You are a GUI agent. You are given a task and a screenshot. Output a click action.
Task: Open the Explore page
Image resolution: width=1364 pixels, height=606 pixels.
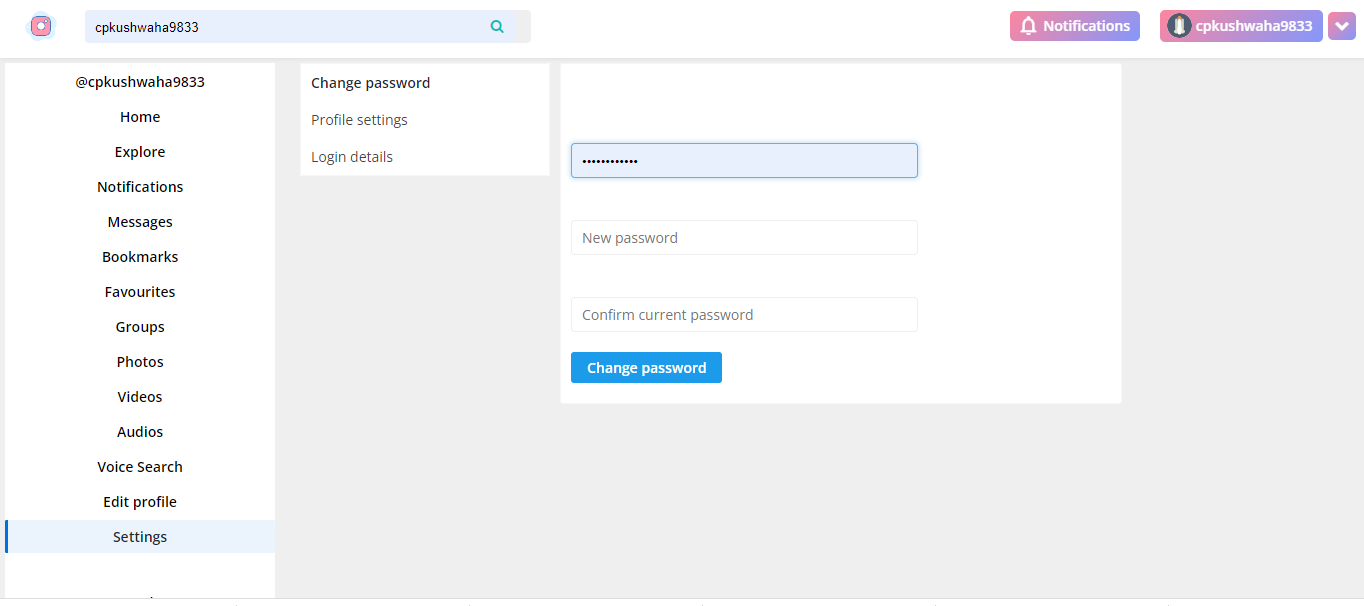point(139,151)
